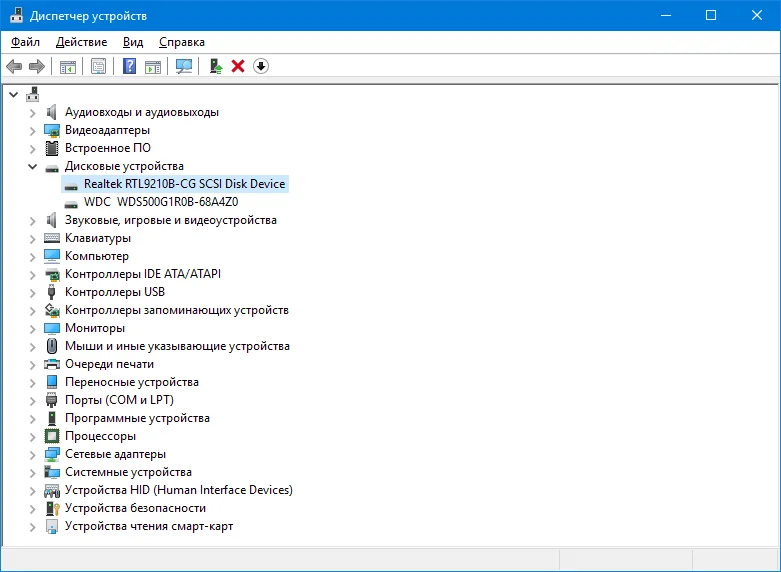Image resolution: width=781 pixels, height=572 pixels.
Task: Select the Контроллеры запоминающих устройств label
Action: [x=177, y=310]
